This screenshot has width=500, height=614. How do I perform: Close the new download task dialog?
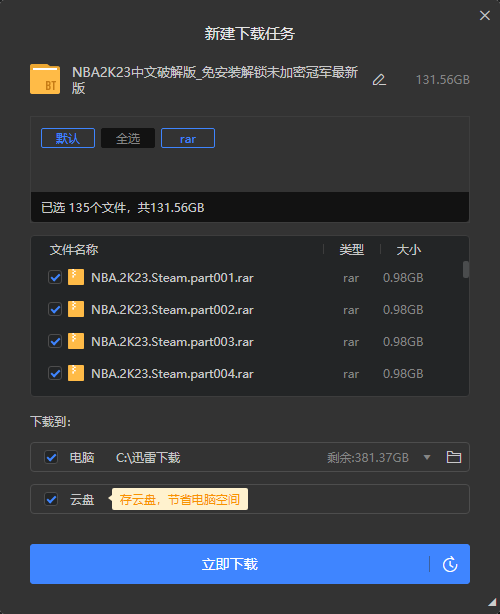point(485,15)
